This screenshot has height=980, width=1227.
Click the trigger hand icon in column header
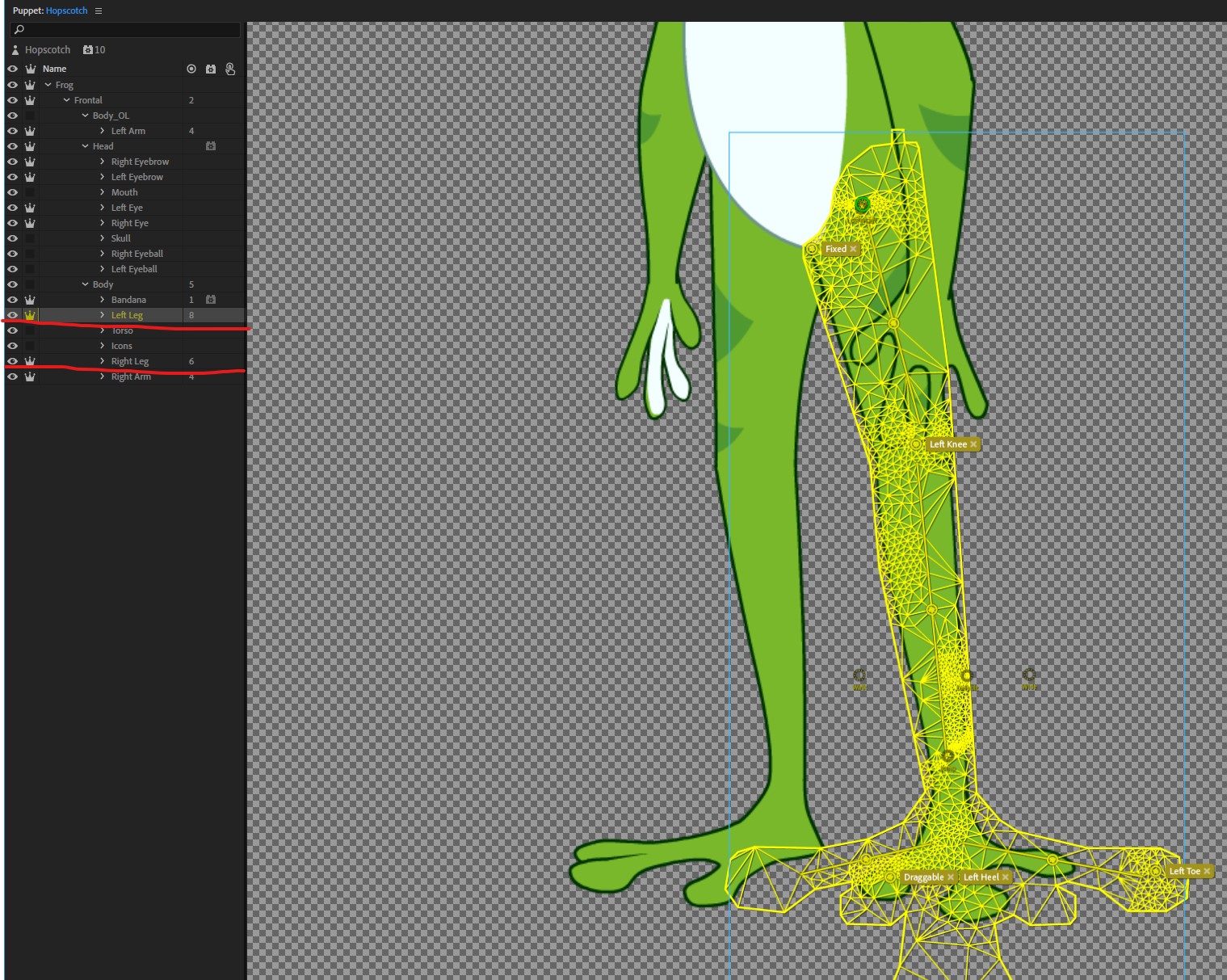coord(229,69)
